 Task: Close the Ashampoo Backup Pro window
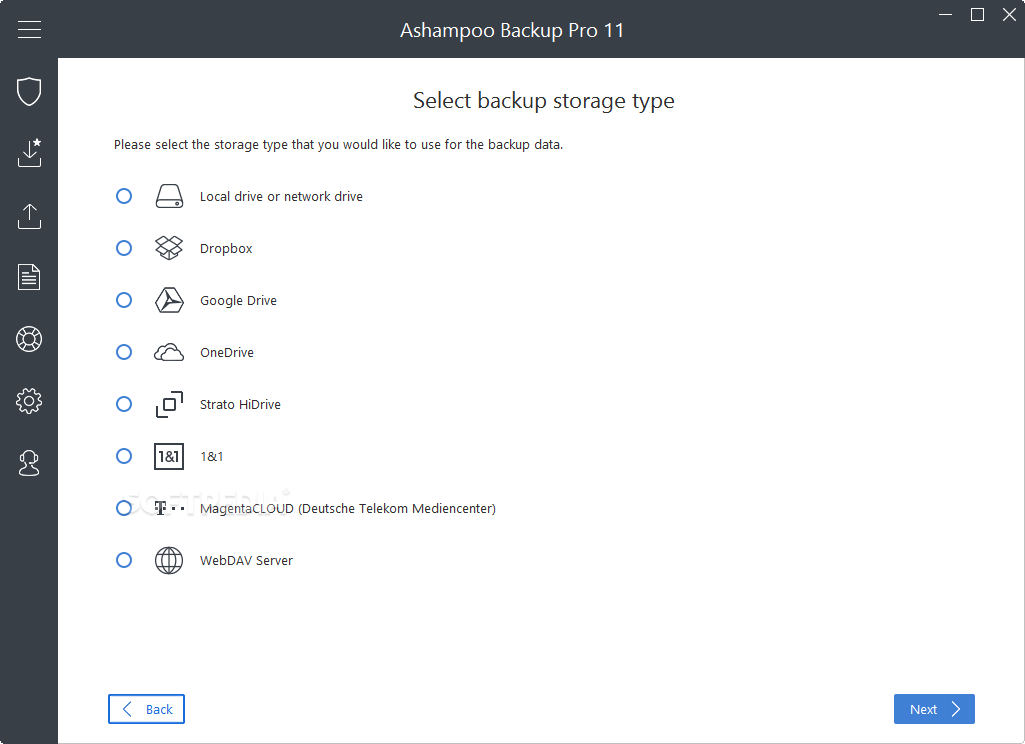(1009, 14)
